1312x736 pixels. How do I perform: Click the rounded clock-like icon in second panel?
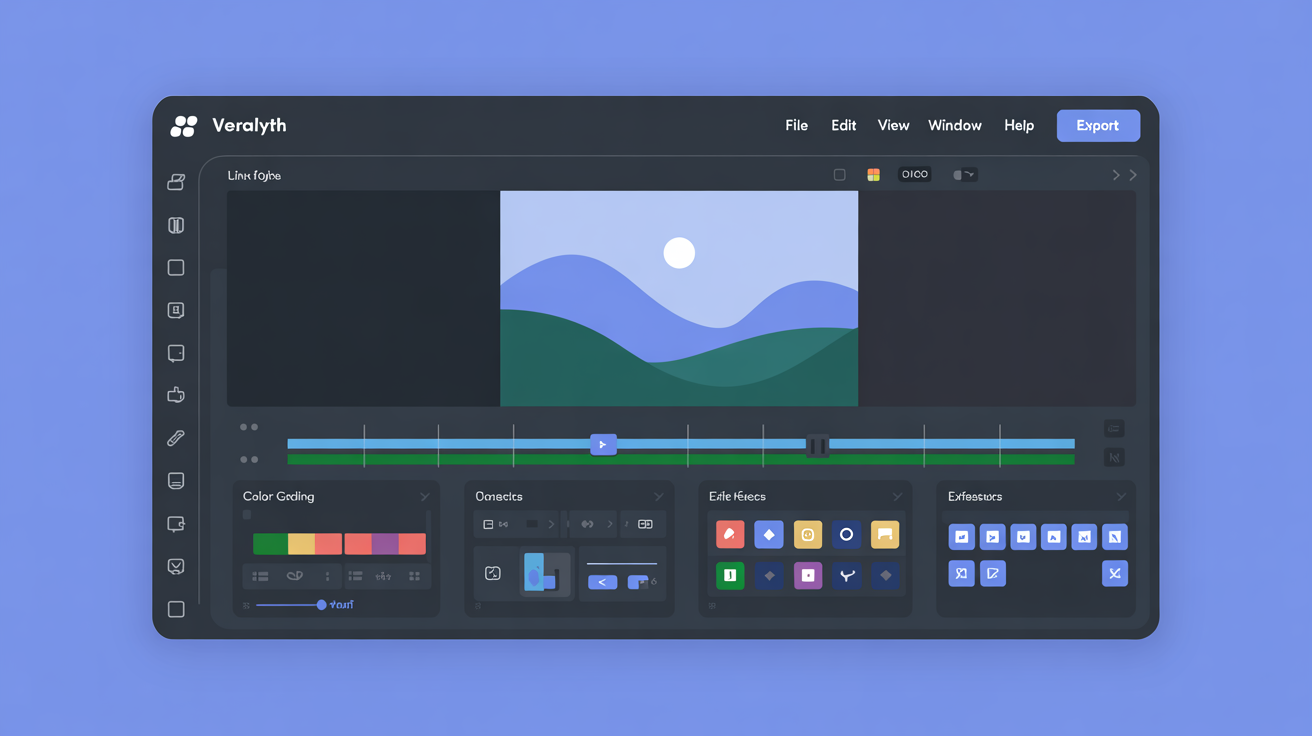click(x=492, y=573)
